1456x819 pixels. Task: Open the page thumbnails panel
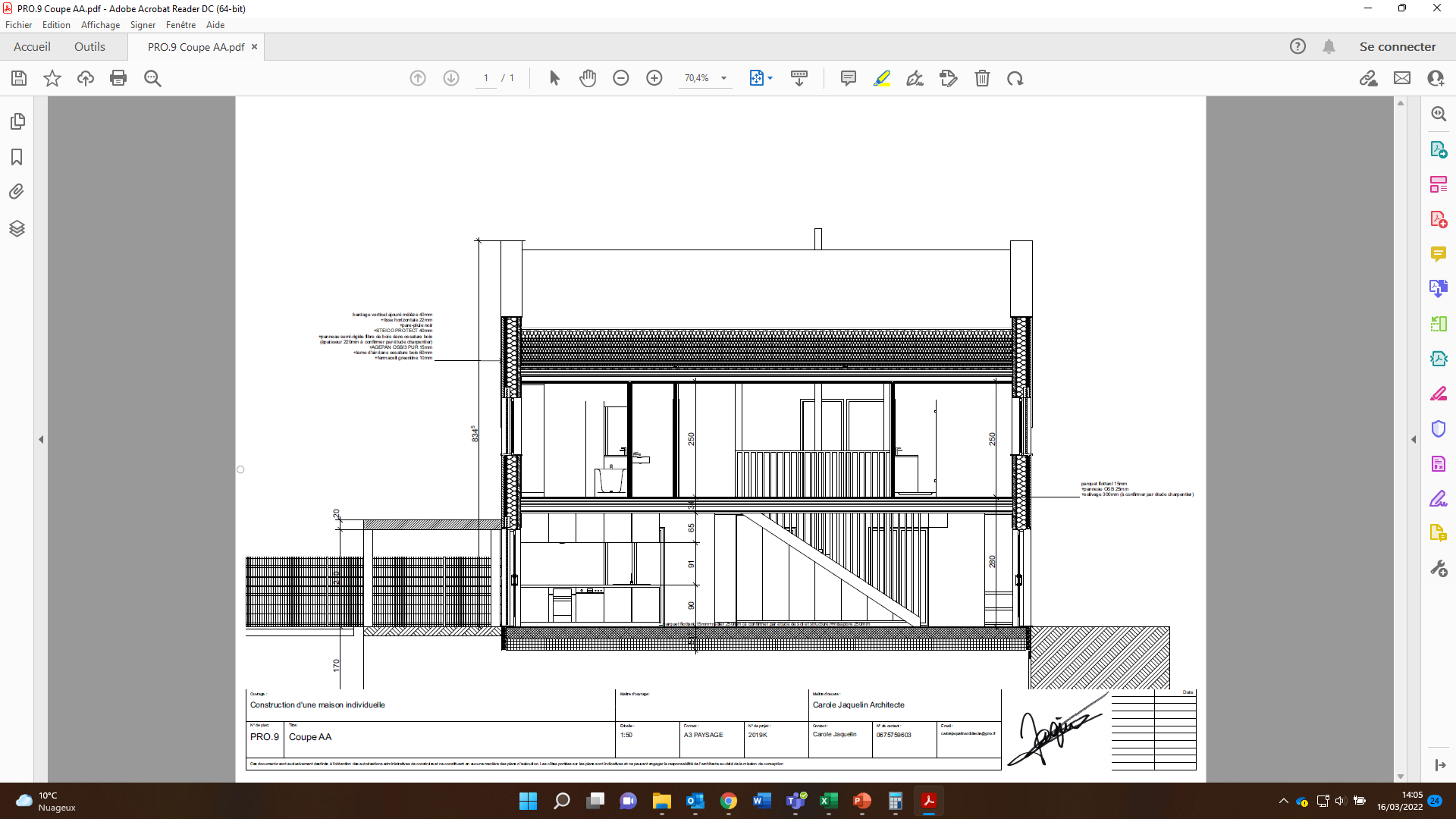pos(17,121)
